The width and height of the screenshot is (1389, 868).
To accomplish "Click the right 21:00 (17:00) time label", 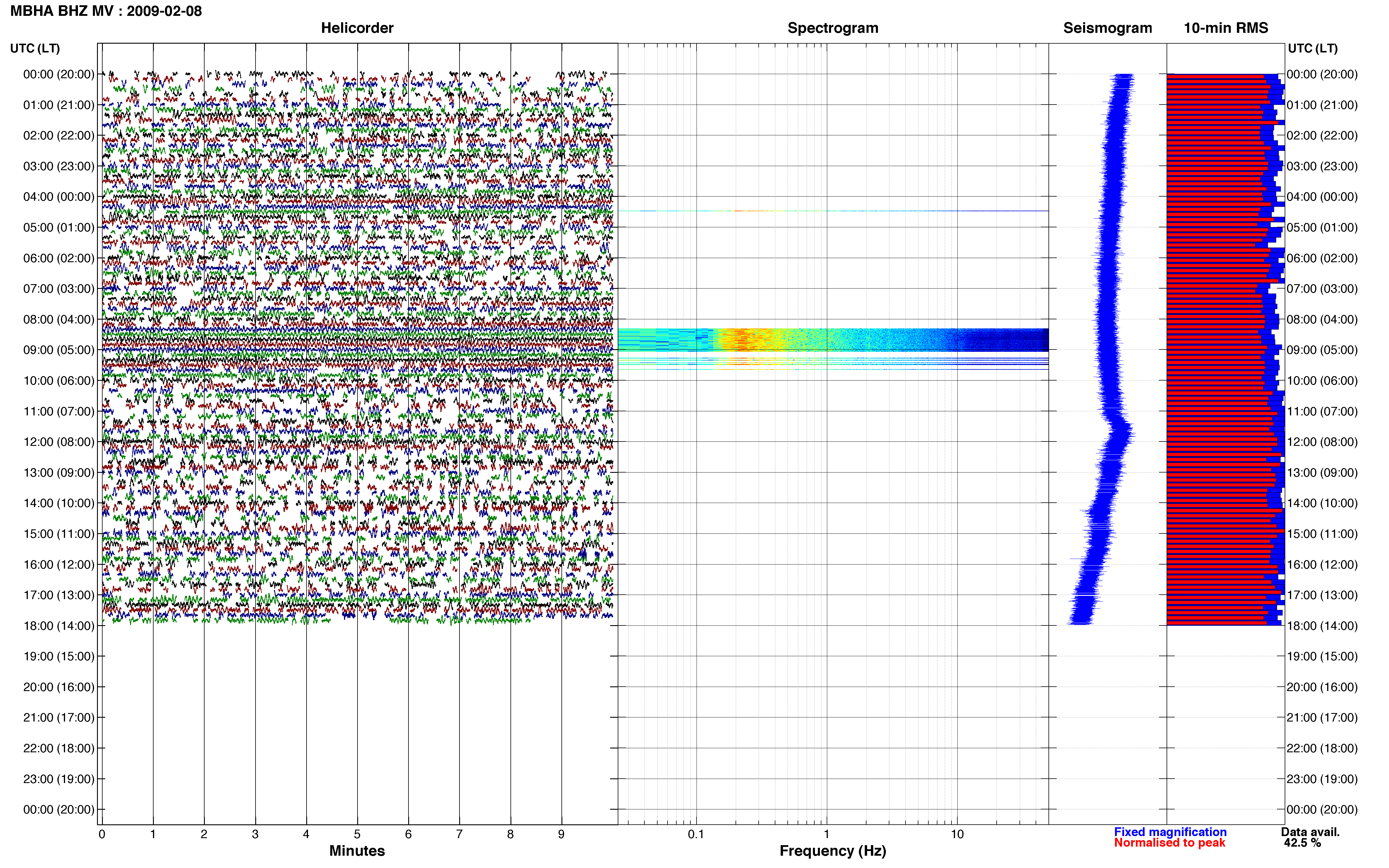I will tap(1322, 718).
